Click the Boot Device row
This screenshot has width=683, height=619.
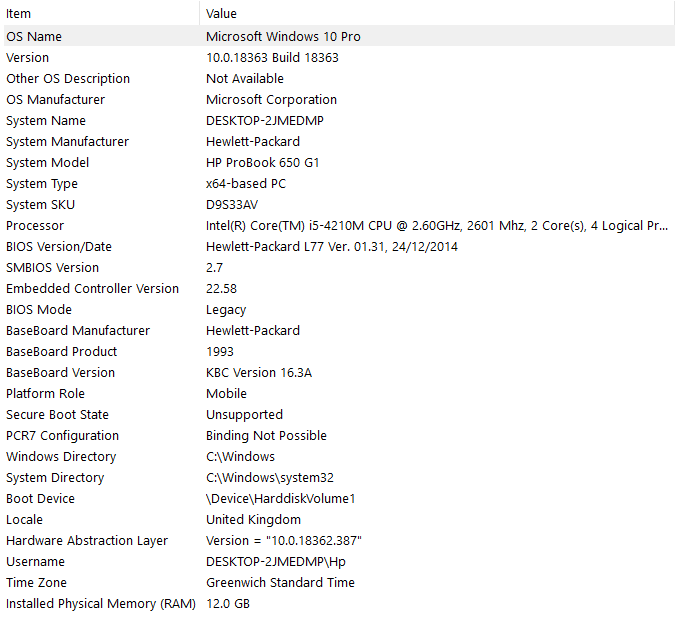(x=40, y=498)
